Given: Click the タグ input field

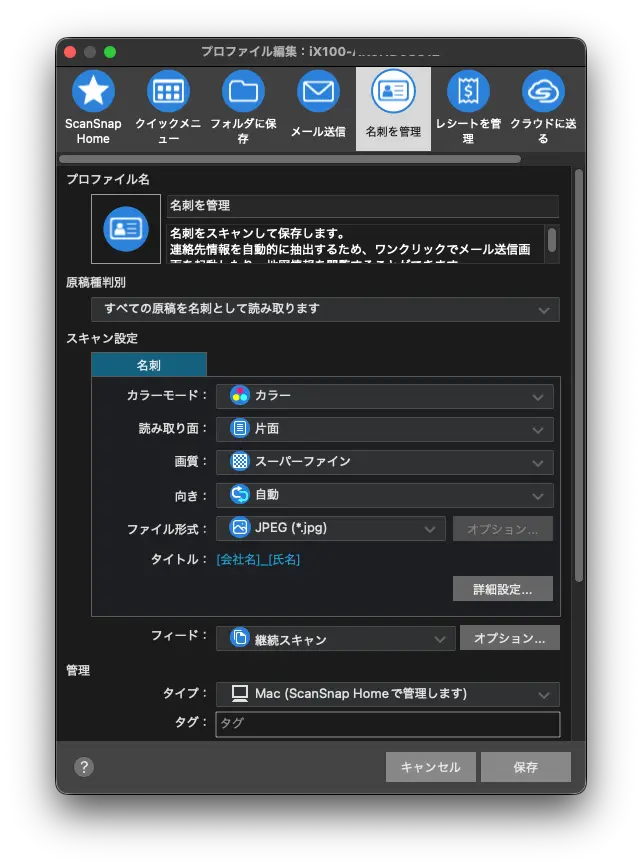Looking at the screenshot, I should pos(387,723).
